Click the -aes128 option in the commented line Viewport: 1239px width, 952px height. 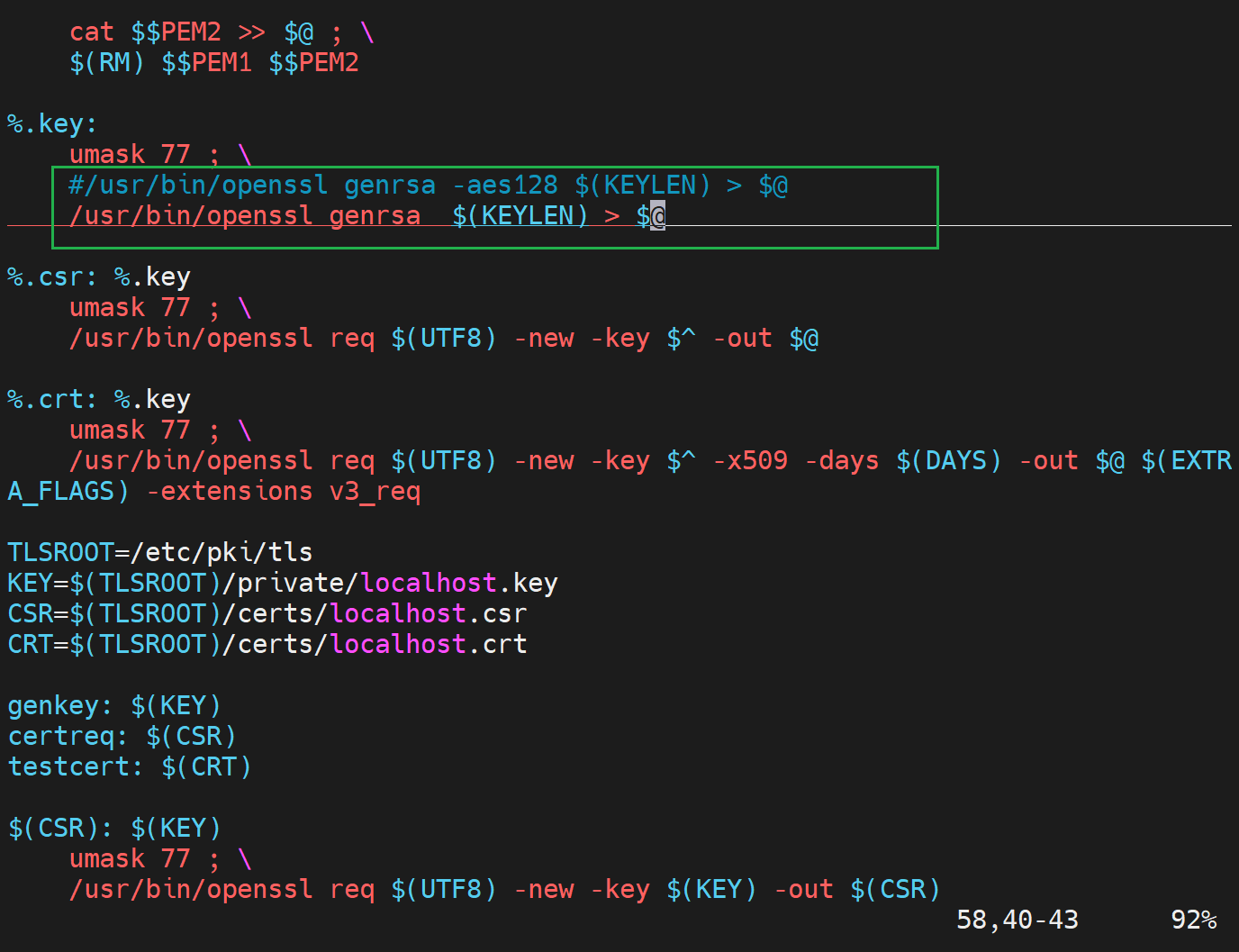[x=504, y=186]
